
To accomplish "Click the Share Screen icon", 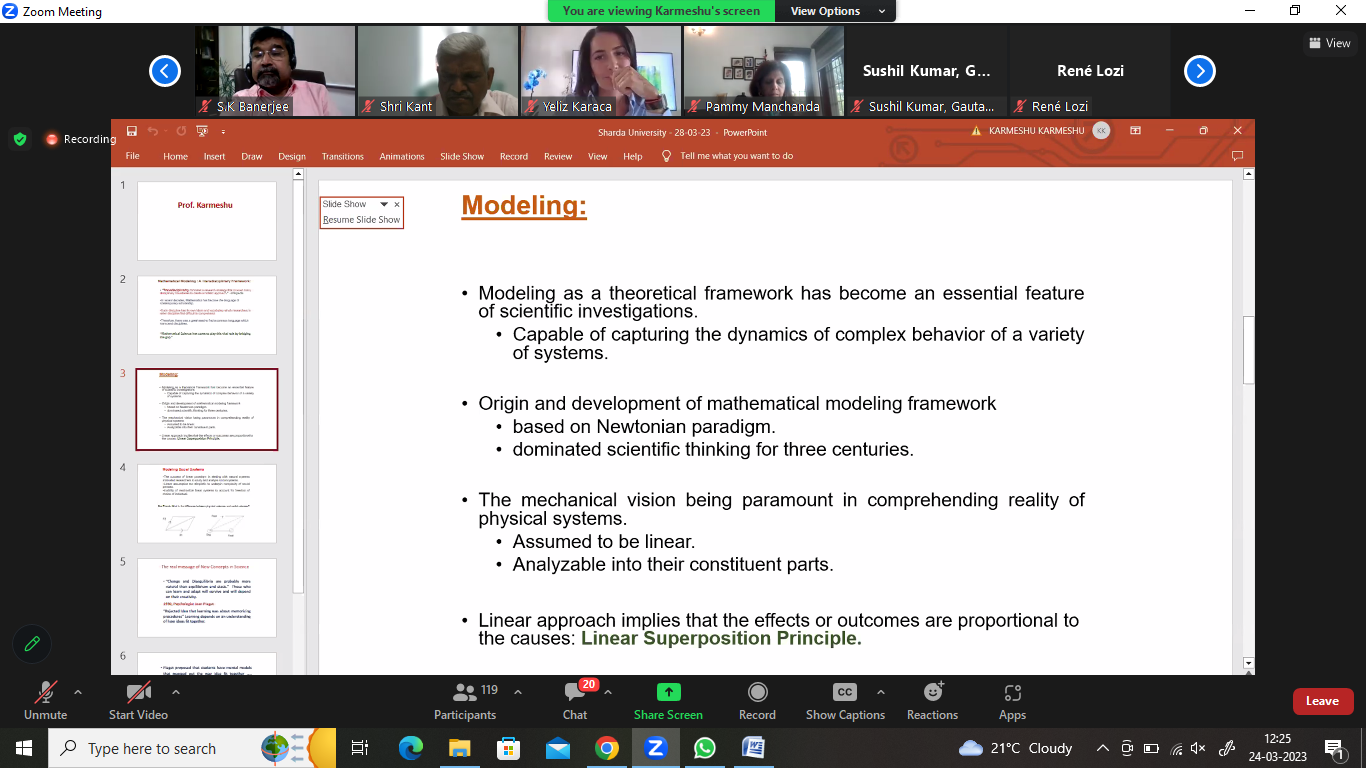I will coord(668,693).
